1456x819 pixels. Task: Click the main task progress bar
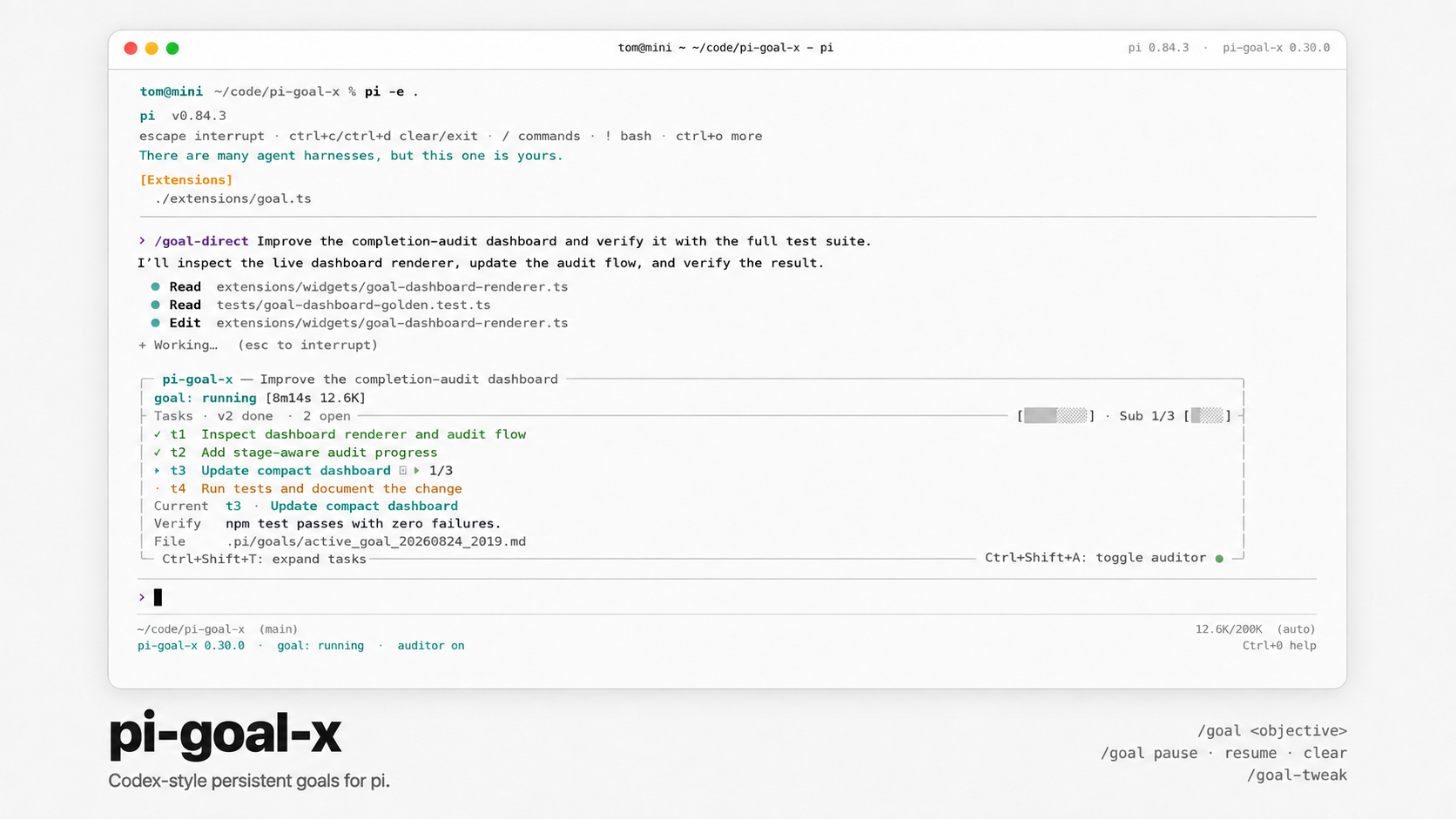coord(1055,416)
